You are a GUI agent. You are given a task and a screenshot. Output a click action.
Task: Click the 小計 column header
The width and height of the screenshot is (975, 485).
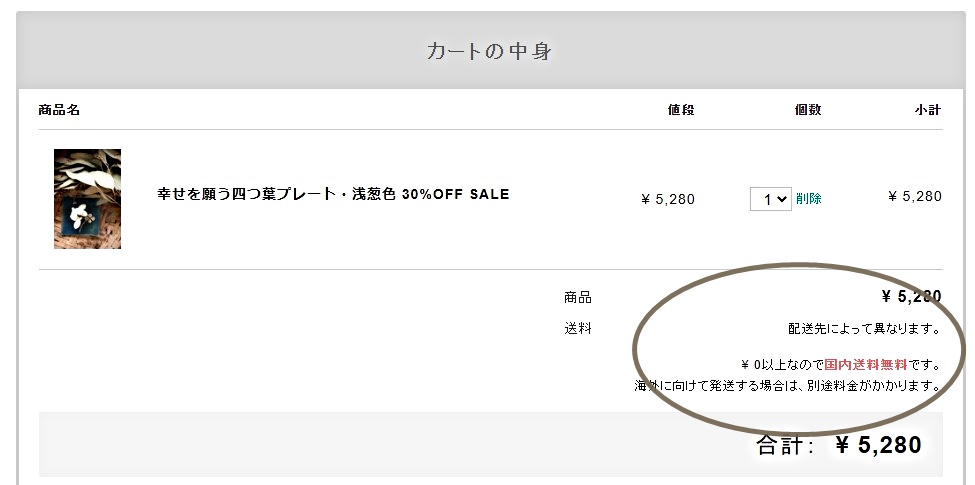[x=928, y=110]
